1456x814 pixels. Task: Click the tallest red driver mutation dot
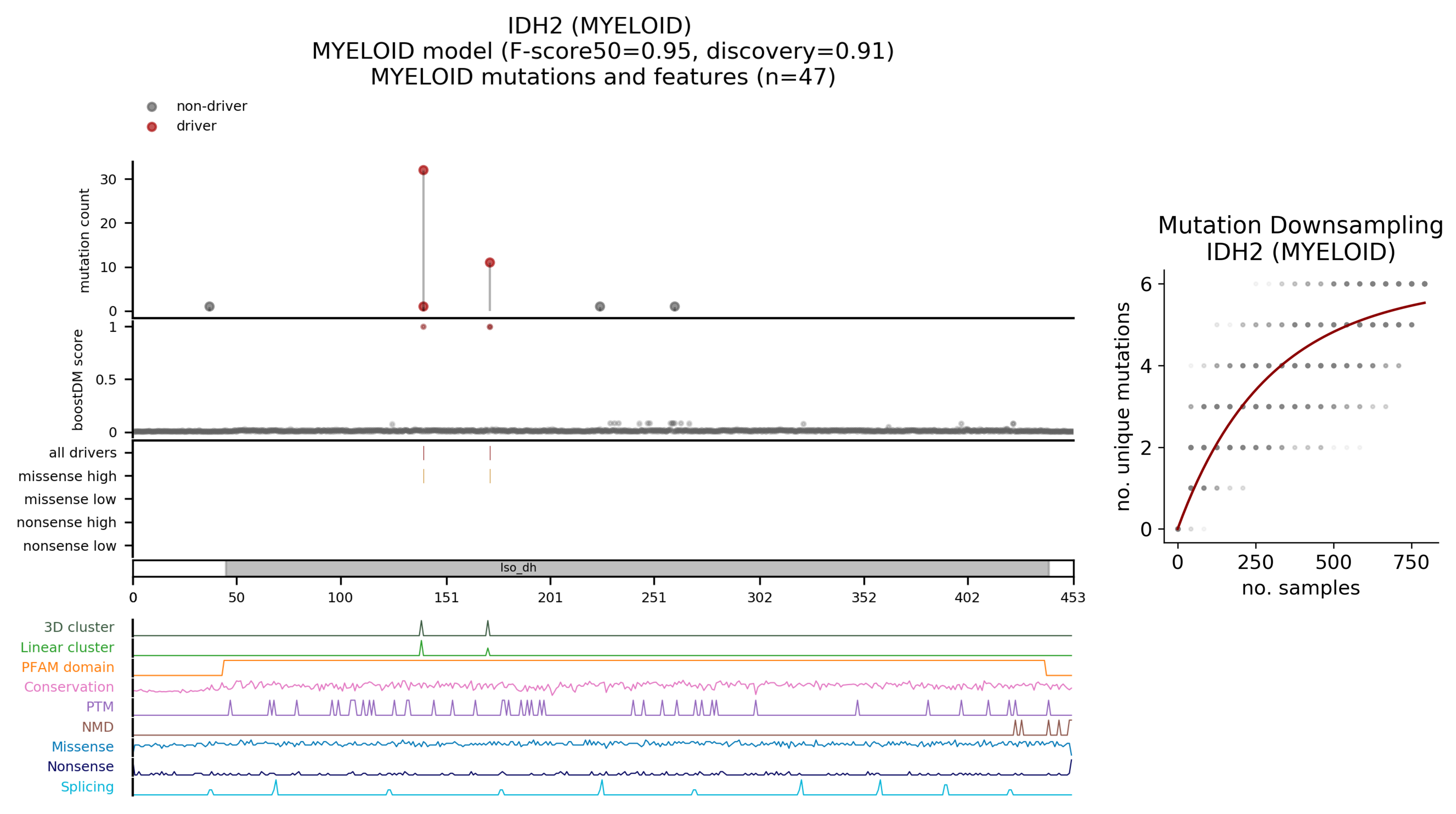tap(423, 170)
